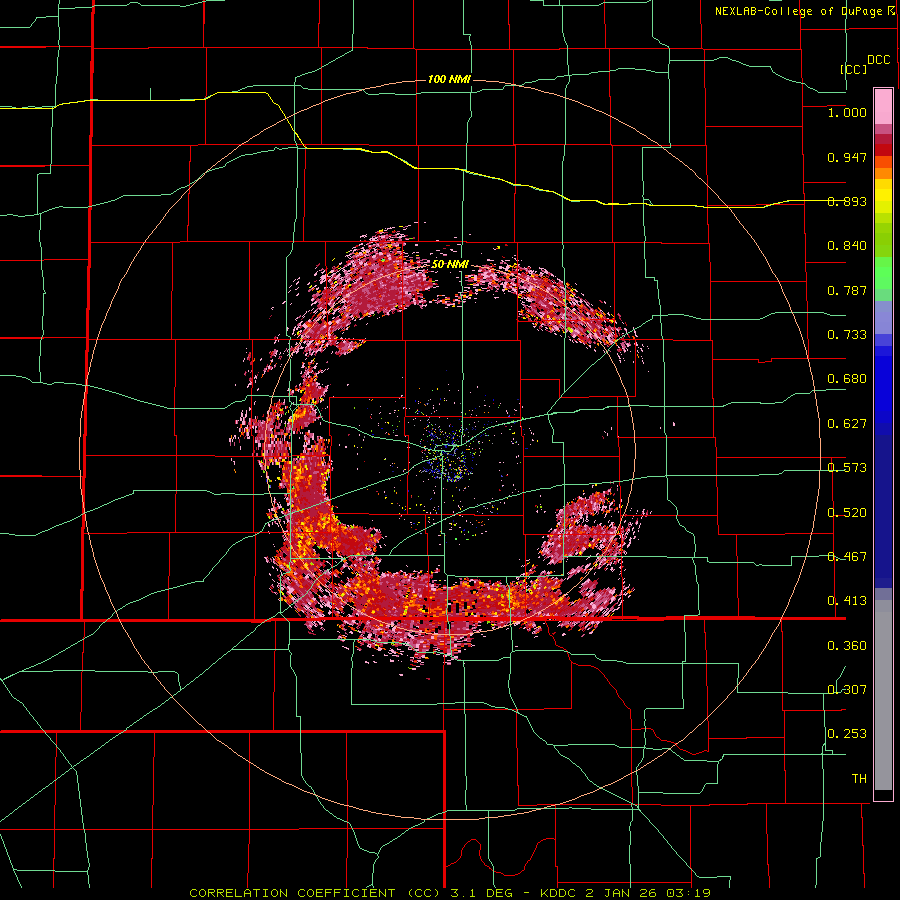This screenshot has width=900, height=900.
Task: Click the TH threshold label
Action: [859, 779]
